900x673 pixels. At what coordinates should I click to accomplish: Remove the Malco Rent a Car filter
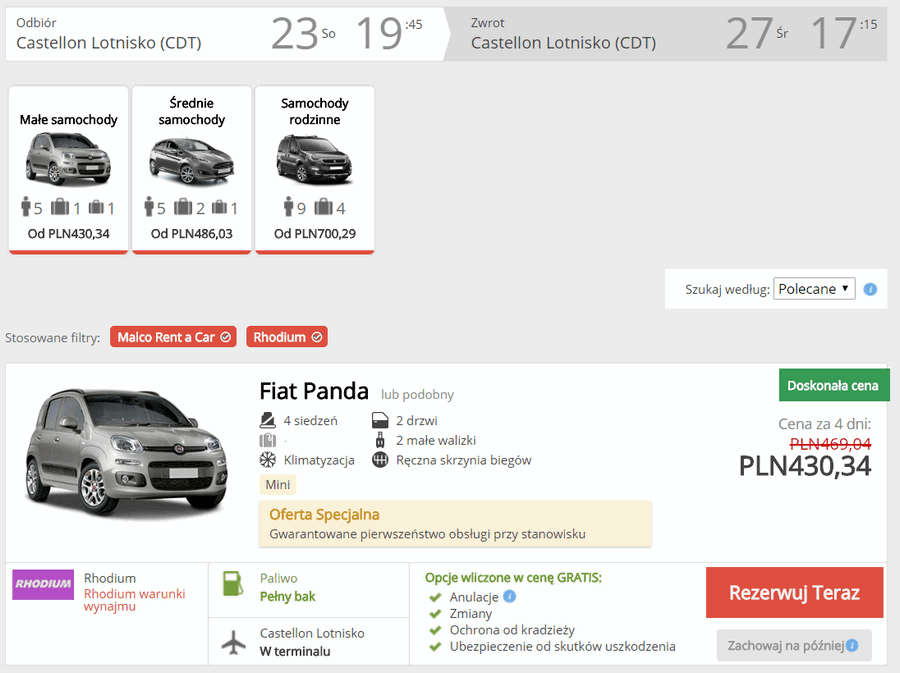point(173,337)
